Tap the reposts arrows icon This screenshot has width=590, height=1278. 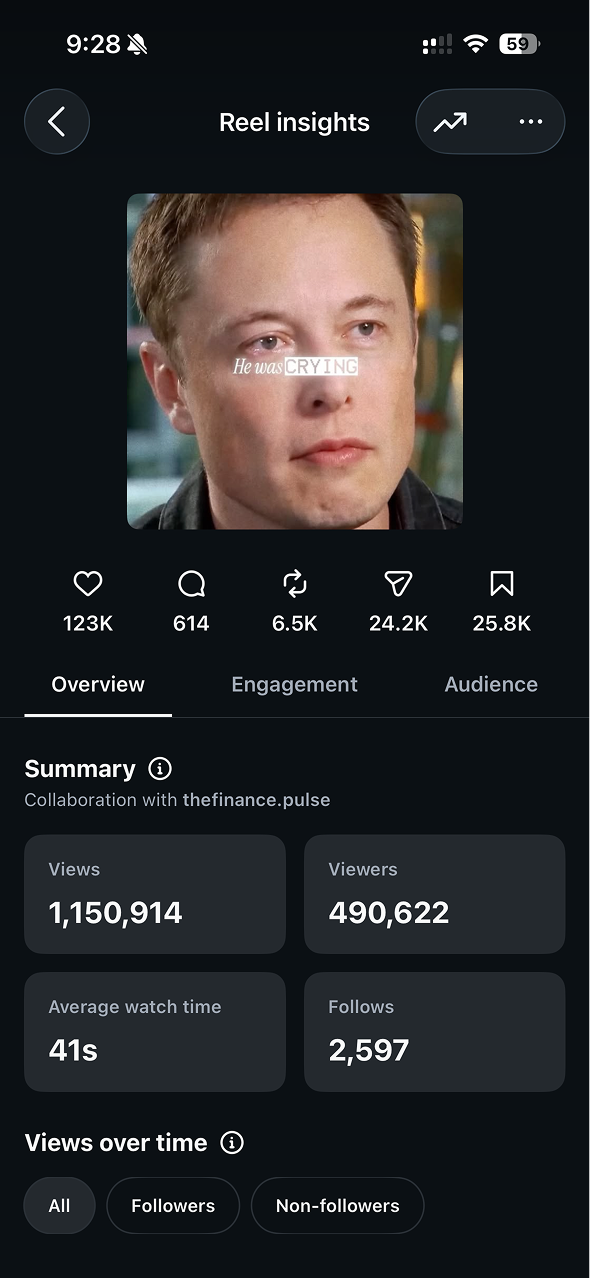click(295, 583)
